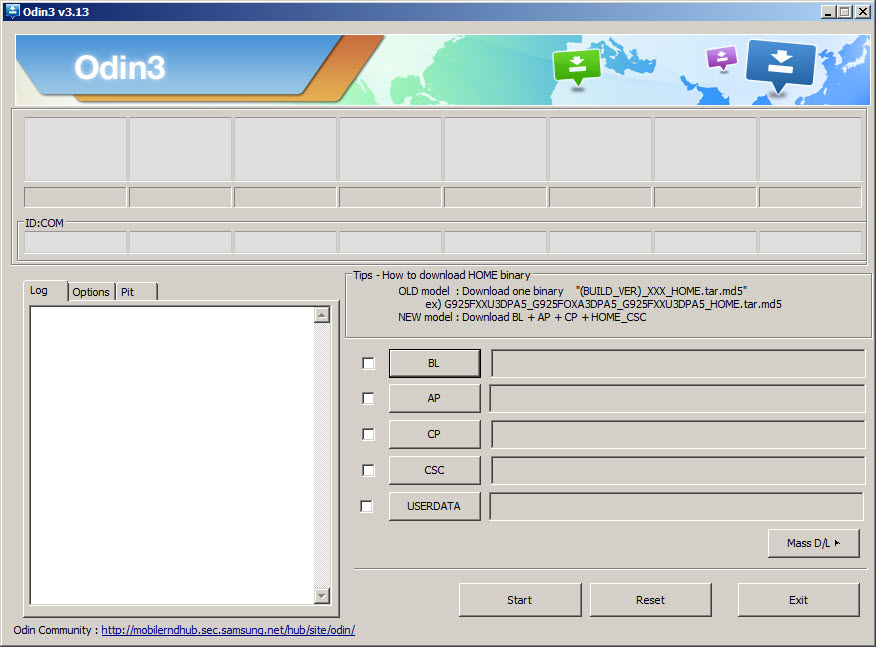
Task: Browse for a BL file
Action: click(434, 363)
